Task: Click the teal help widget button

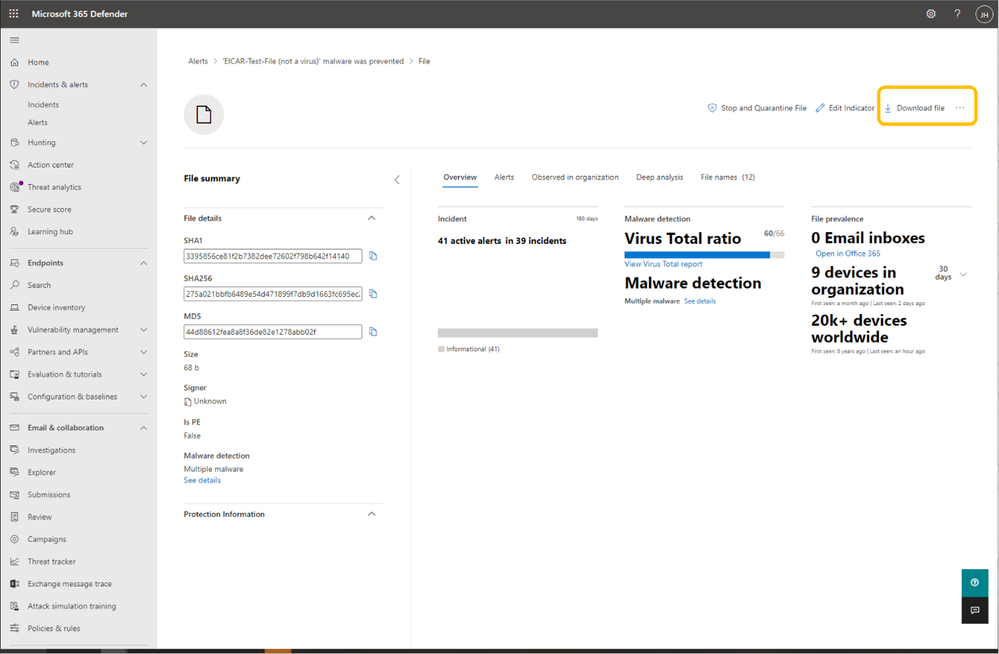Action: point(974,583)
